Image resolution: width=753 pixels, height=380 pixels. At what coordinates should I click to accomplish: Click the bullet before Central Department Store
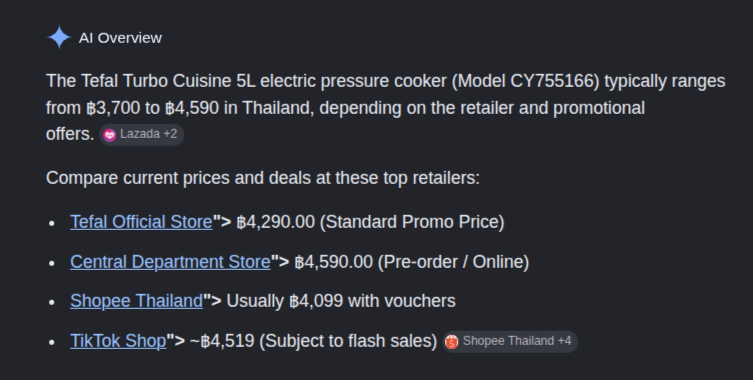(52, 263)
